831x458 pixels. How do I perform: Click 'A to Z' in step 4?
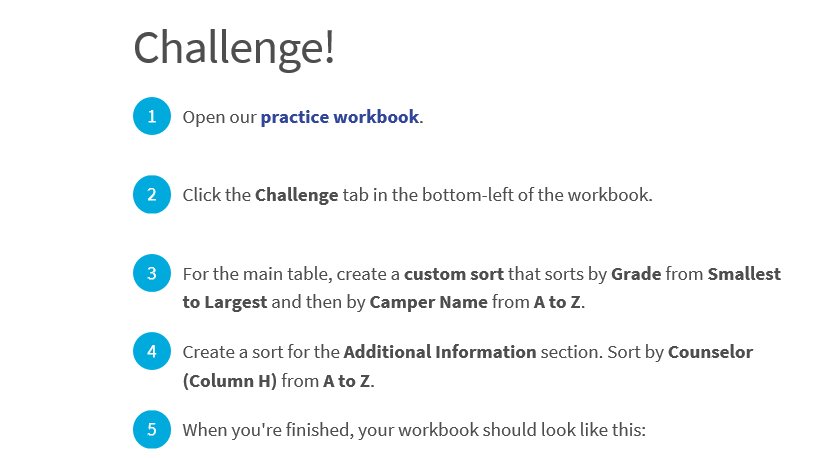pos(347,381)
